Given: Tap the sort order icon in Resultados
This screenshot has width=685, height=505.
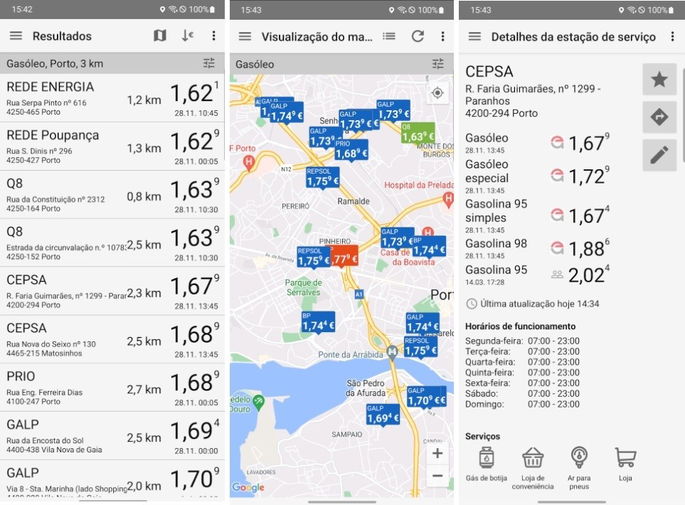Looking at the screenshot, I should tap(187, 36).
